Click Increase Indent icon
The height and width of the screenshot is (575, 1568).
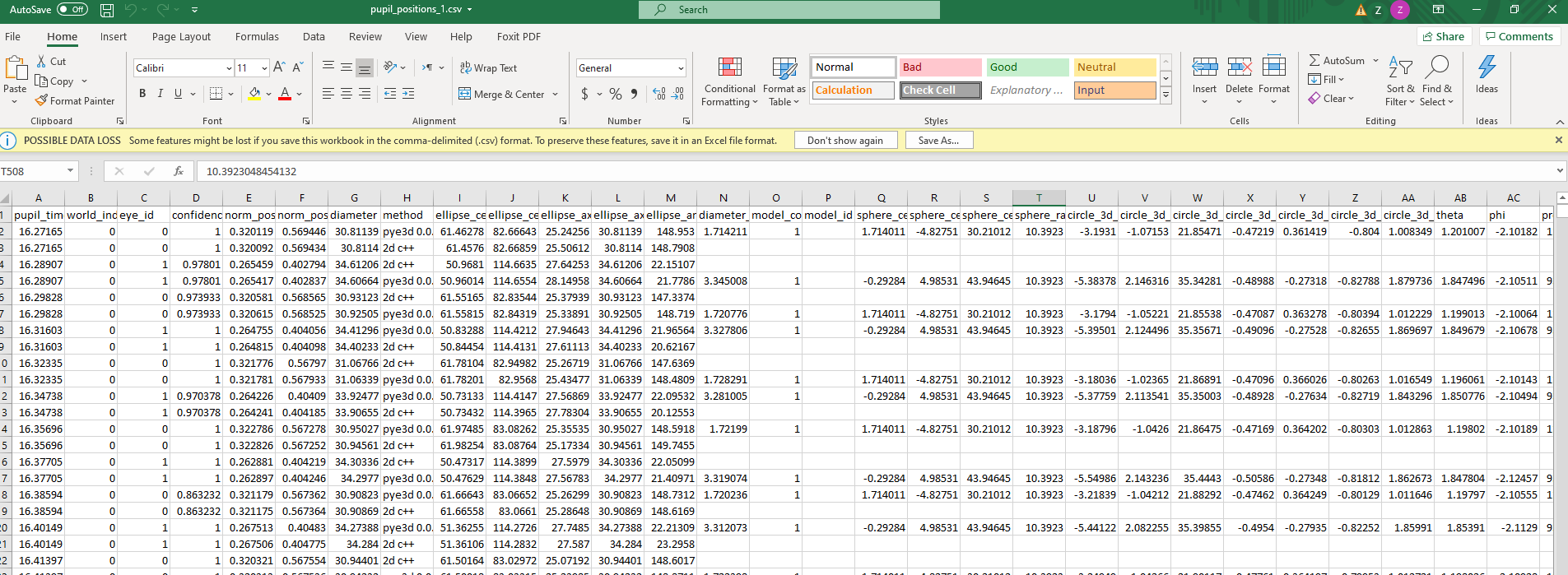(408, 94)
